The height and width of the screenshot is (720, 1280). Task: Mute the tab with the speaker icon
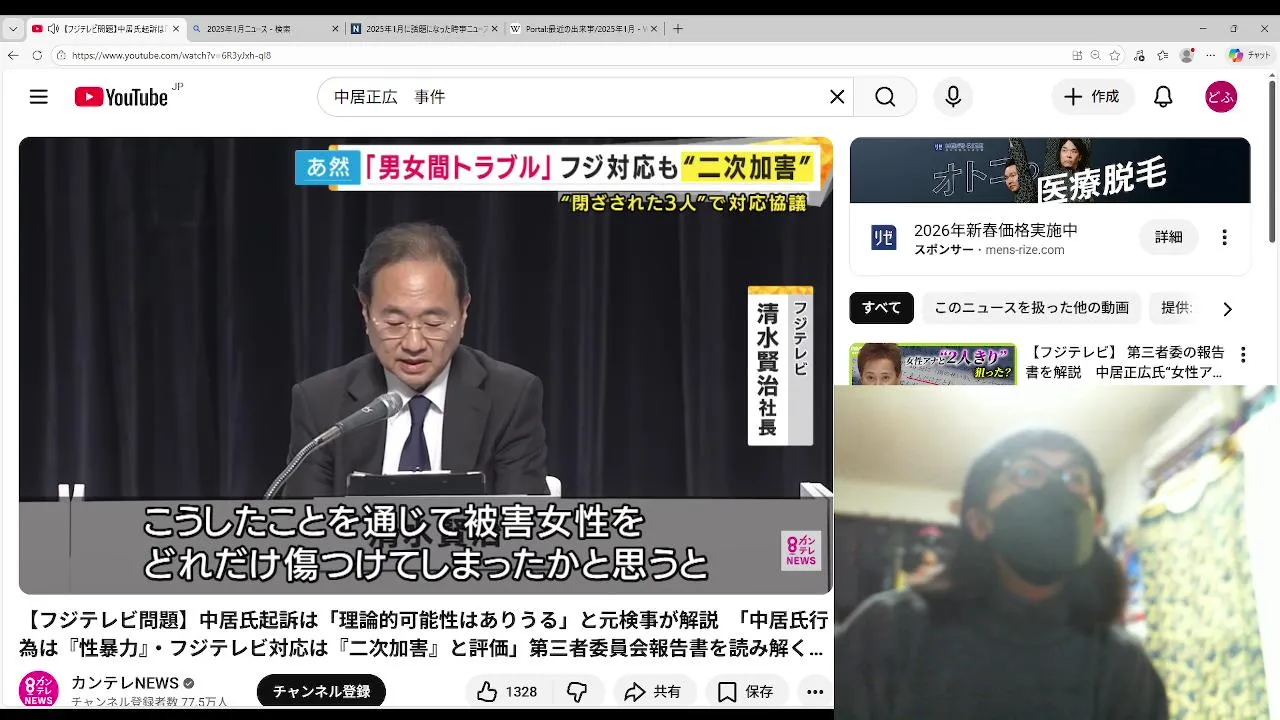[53, 29]
